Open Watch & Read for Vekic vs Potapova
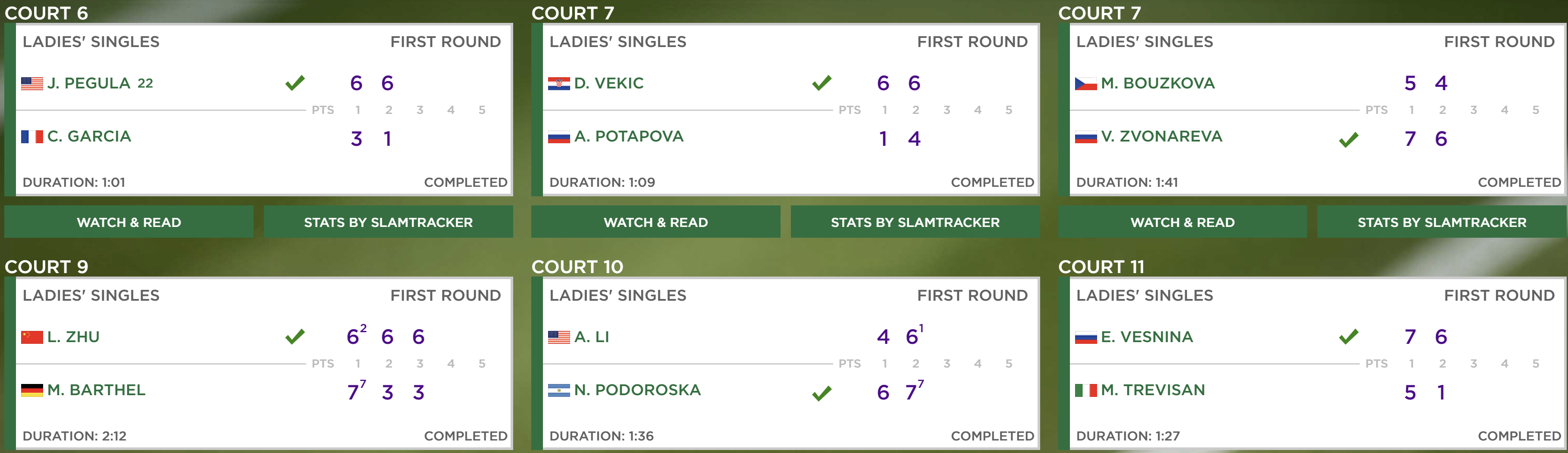The width and height of the screenshot is (1568, 453). tap(655, 222)
